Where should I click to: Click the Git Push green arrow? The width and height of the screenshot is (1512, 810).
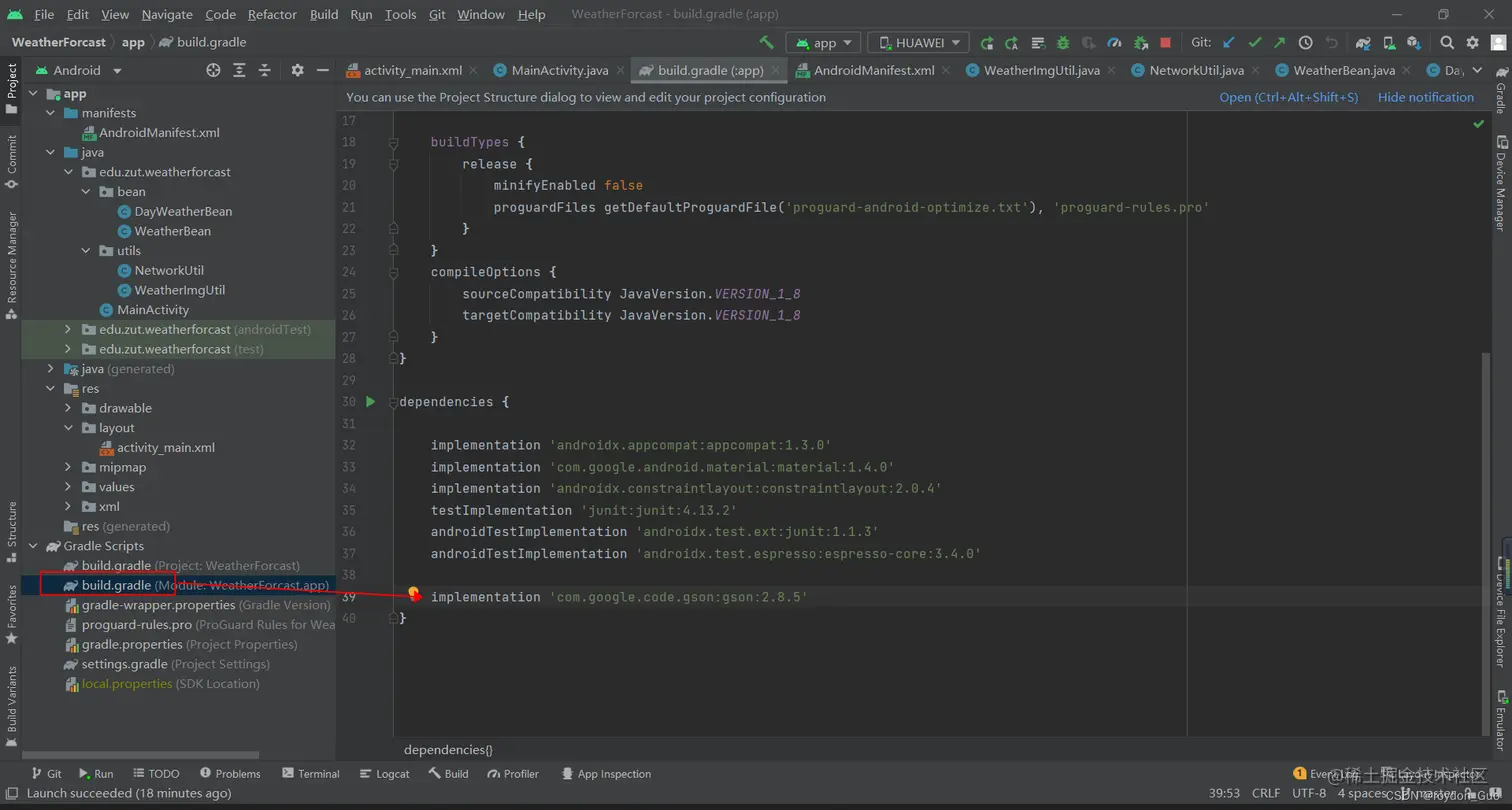pos(1280,43)
